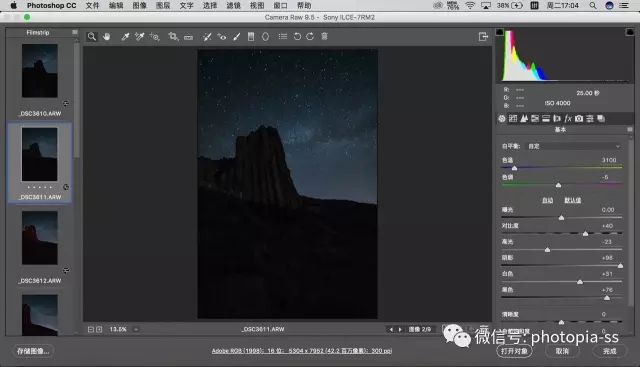The width and height of the screenshot is (640, 367).
Task: Select the Graduated Filter tool
Action: (251, 37)
